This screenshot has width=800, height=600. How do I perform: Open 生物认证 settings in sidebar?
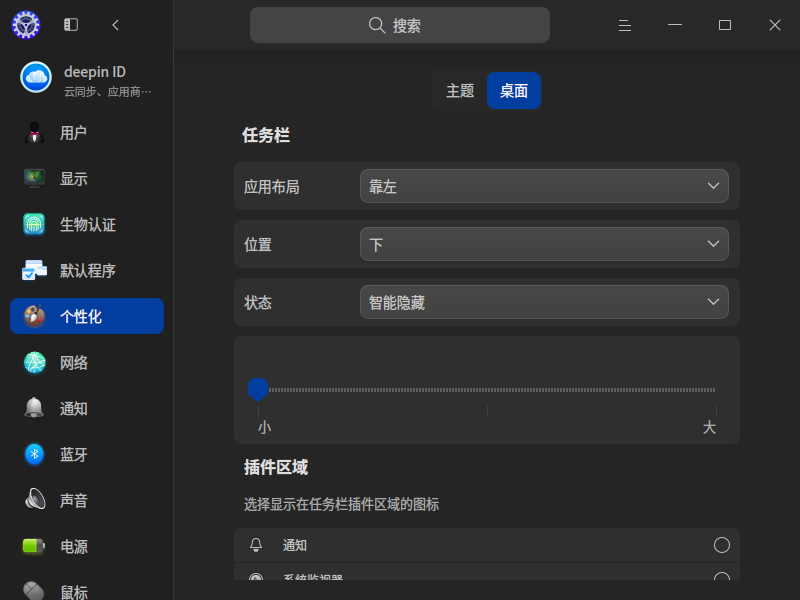[87, 224]
